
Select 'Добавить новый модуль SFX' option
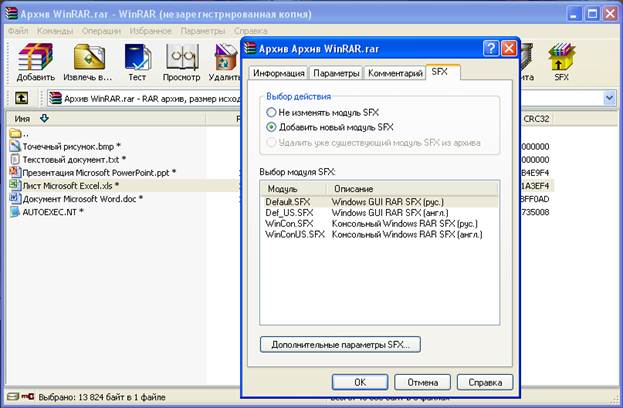pos(329,127)
